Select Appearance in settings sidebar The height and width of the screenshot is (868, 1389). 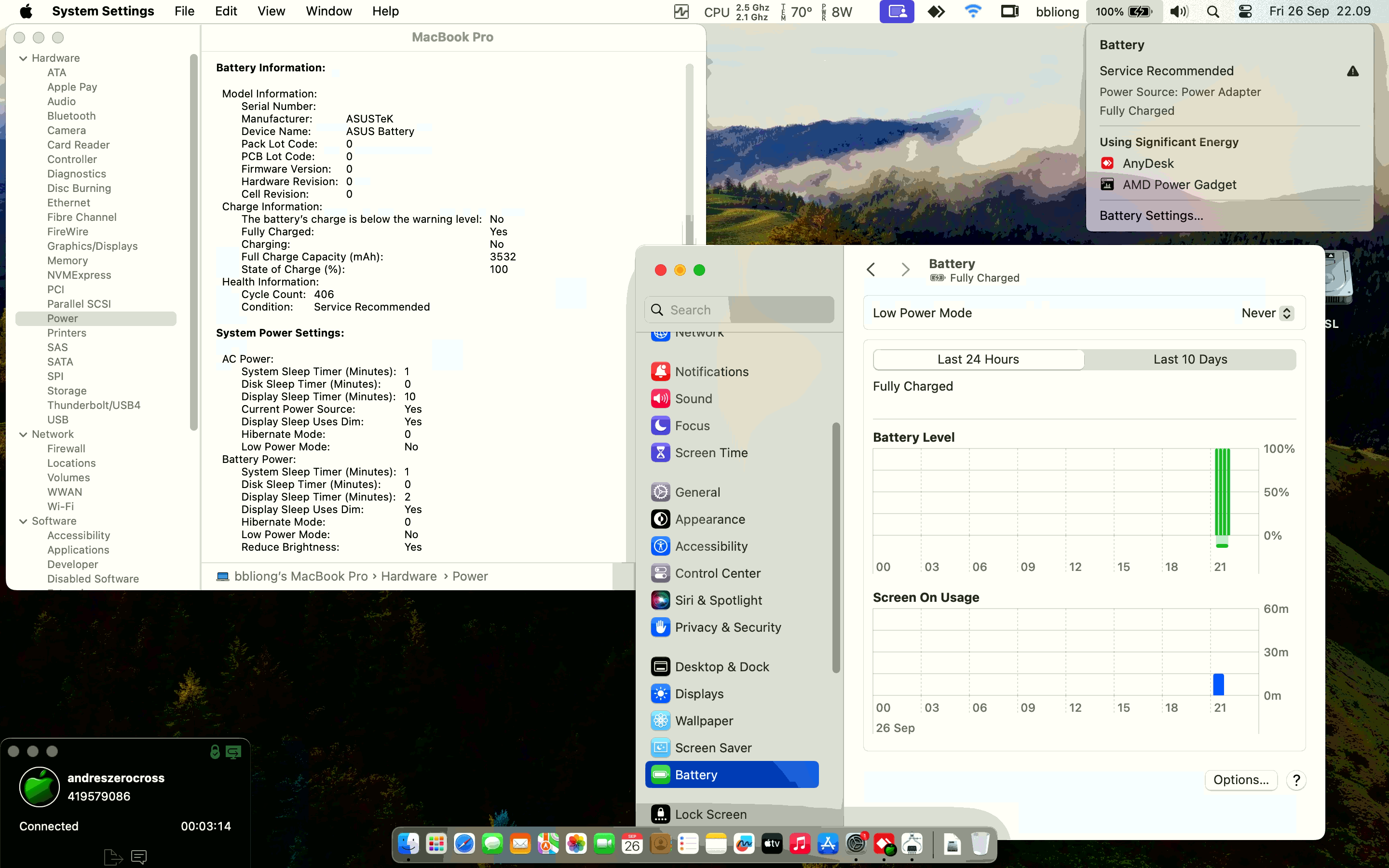(x=732, y=519)
